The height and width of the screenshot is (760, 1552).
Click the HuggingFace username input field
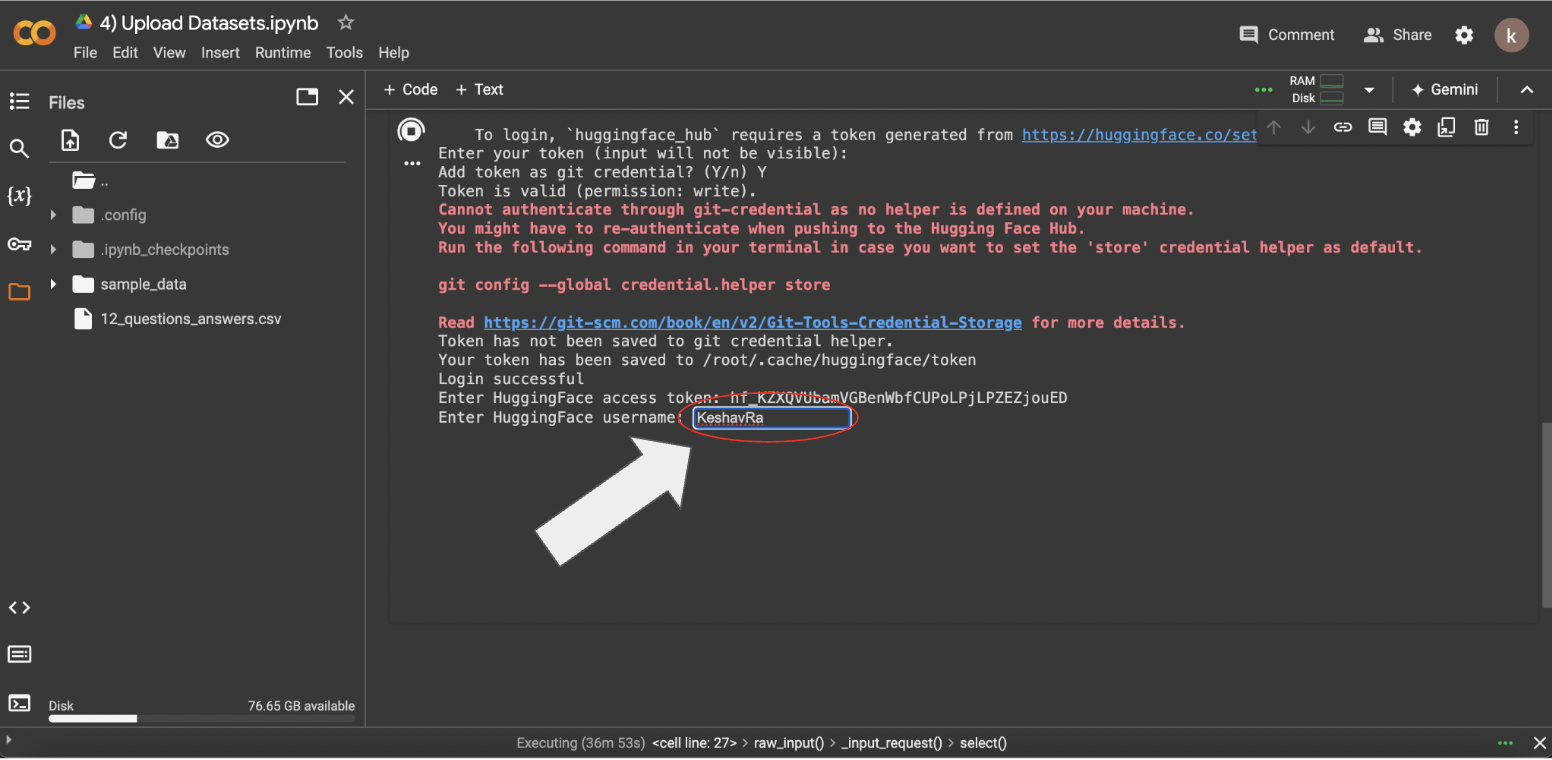click(x=771, y=418)
